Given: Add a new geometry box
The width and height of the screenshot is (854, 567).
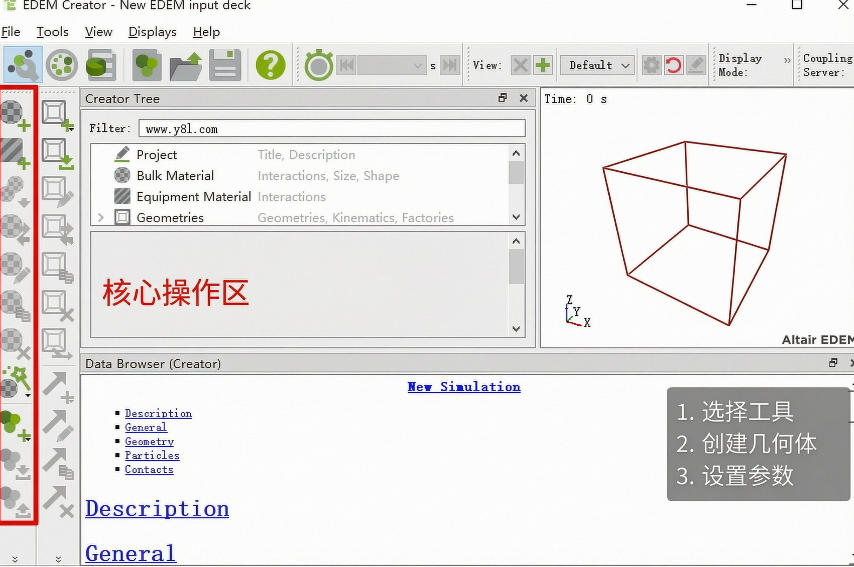Looking at the screenshot, I should (x=57, y=115).
